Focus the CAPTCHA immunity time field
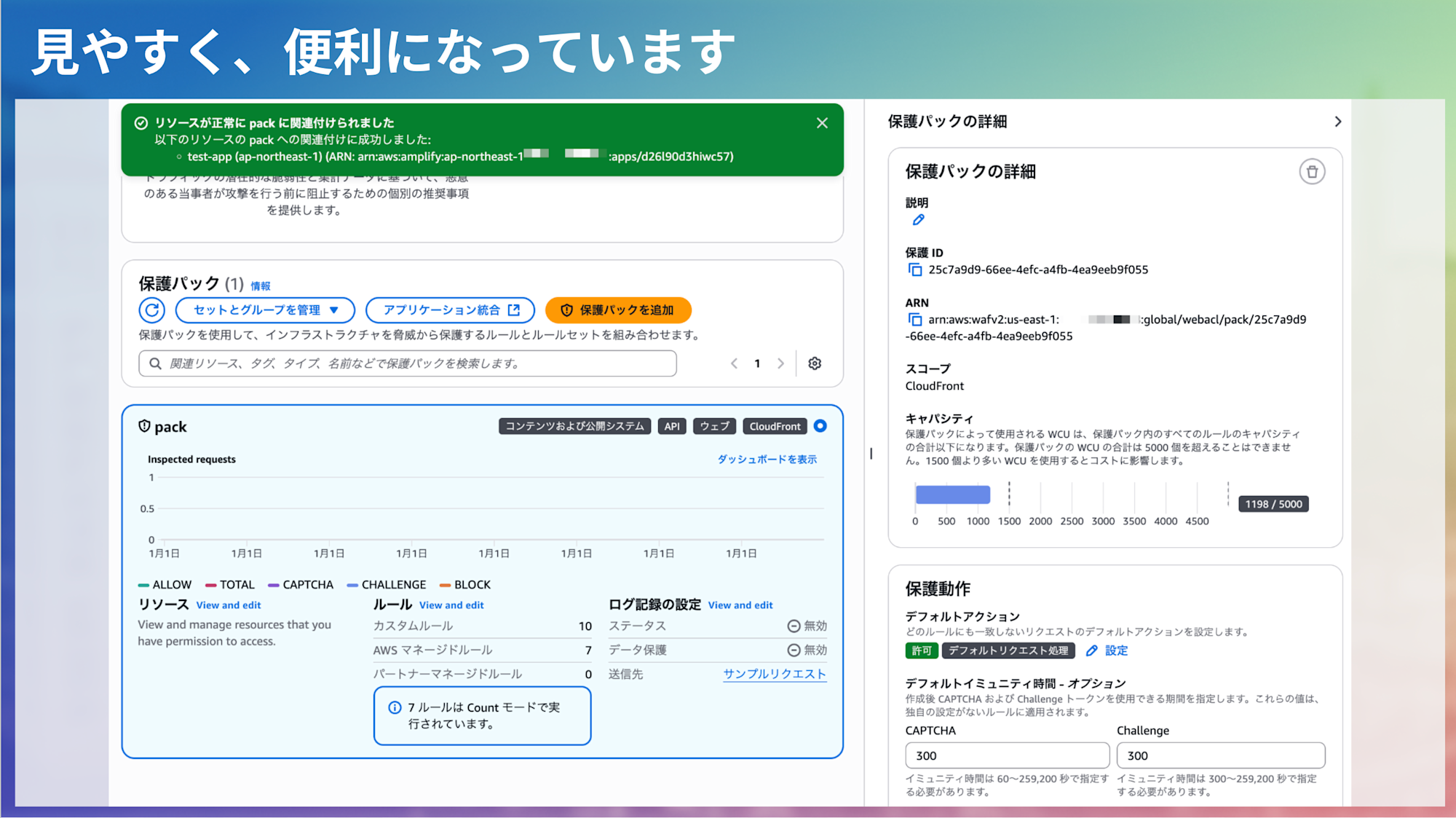 point(1007,756)
